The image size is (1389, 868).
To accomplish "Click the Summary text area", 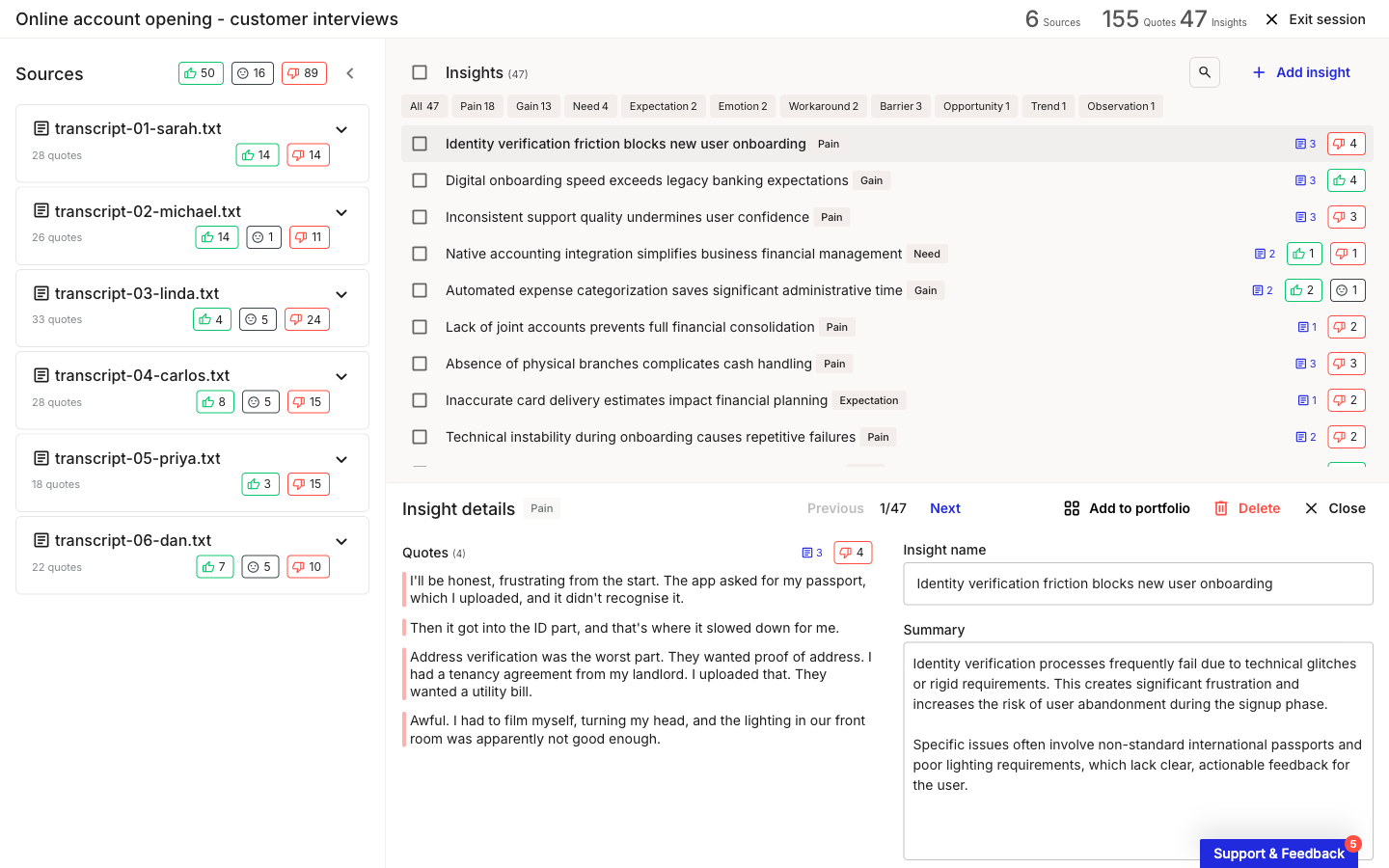I will click(1138, 750).
